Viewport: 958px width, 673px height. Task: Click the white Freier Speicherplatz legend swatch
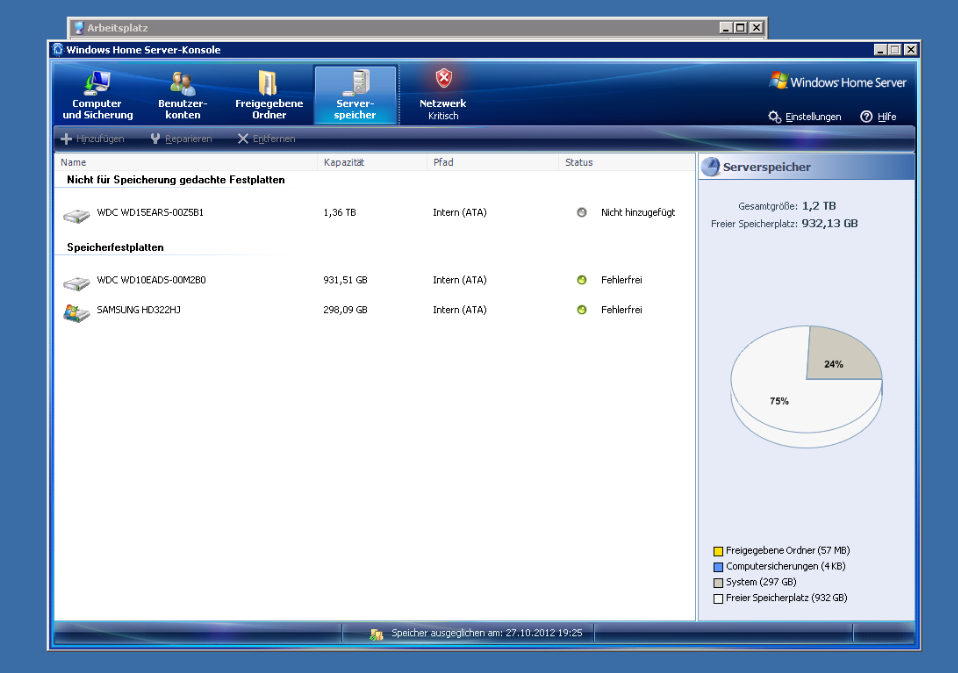click(x=718, y=598)
